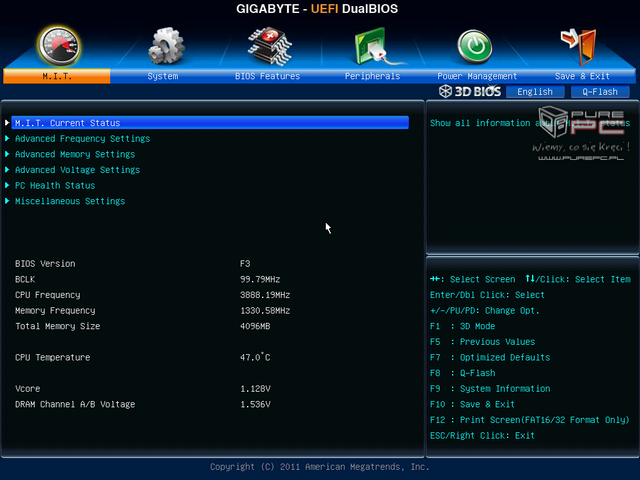This screenshot has width=640, height=480.
Task: Click the Enter/Dbl Click: Select help line
Action: [487, 295]
